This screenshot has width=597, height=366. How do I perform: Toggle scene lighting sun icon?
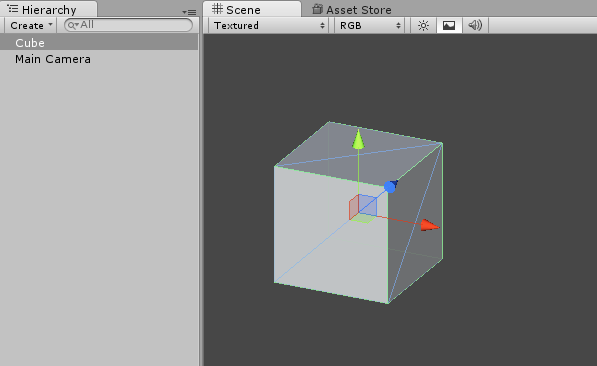(x=423, y=26)
